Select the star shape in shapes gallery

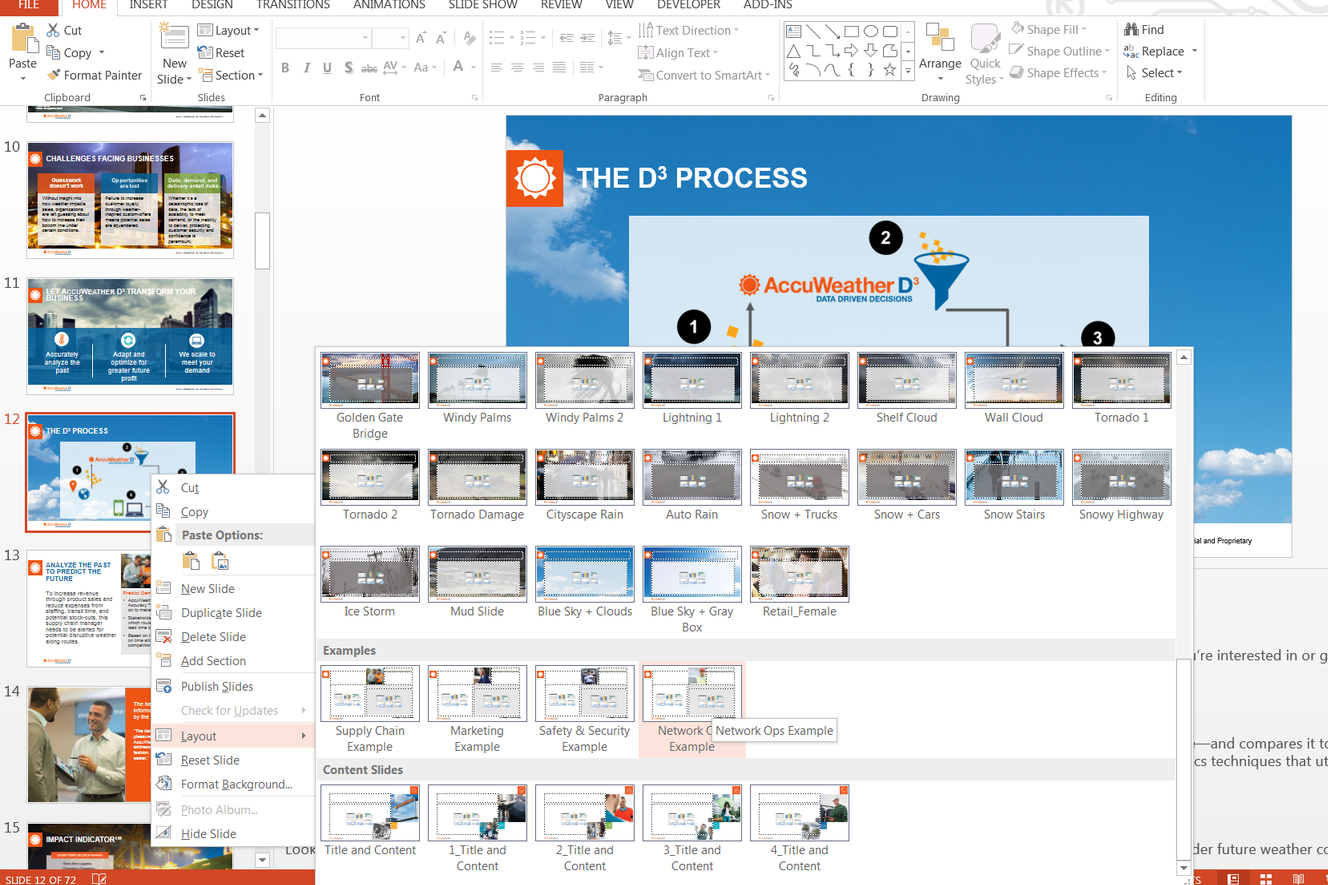click(889, 70)
